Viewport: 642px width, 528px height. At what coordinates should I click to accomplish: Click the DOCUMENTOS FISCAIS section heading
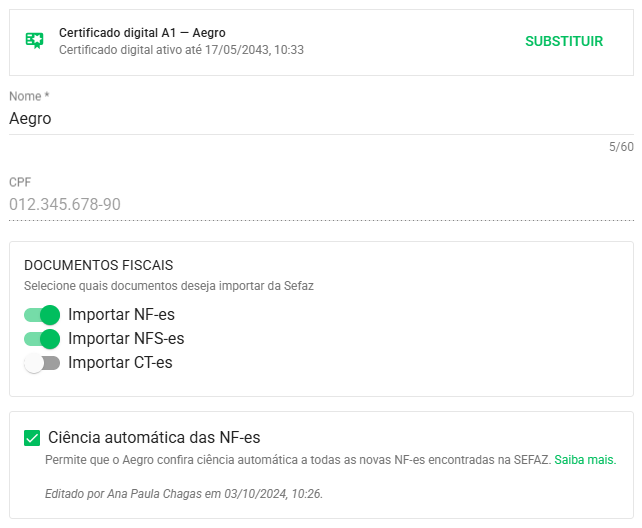(x=99, y=265)
